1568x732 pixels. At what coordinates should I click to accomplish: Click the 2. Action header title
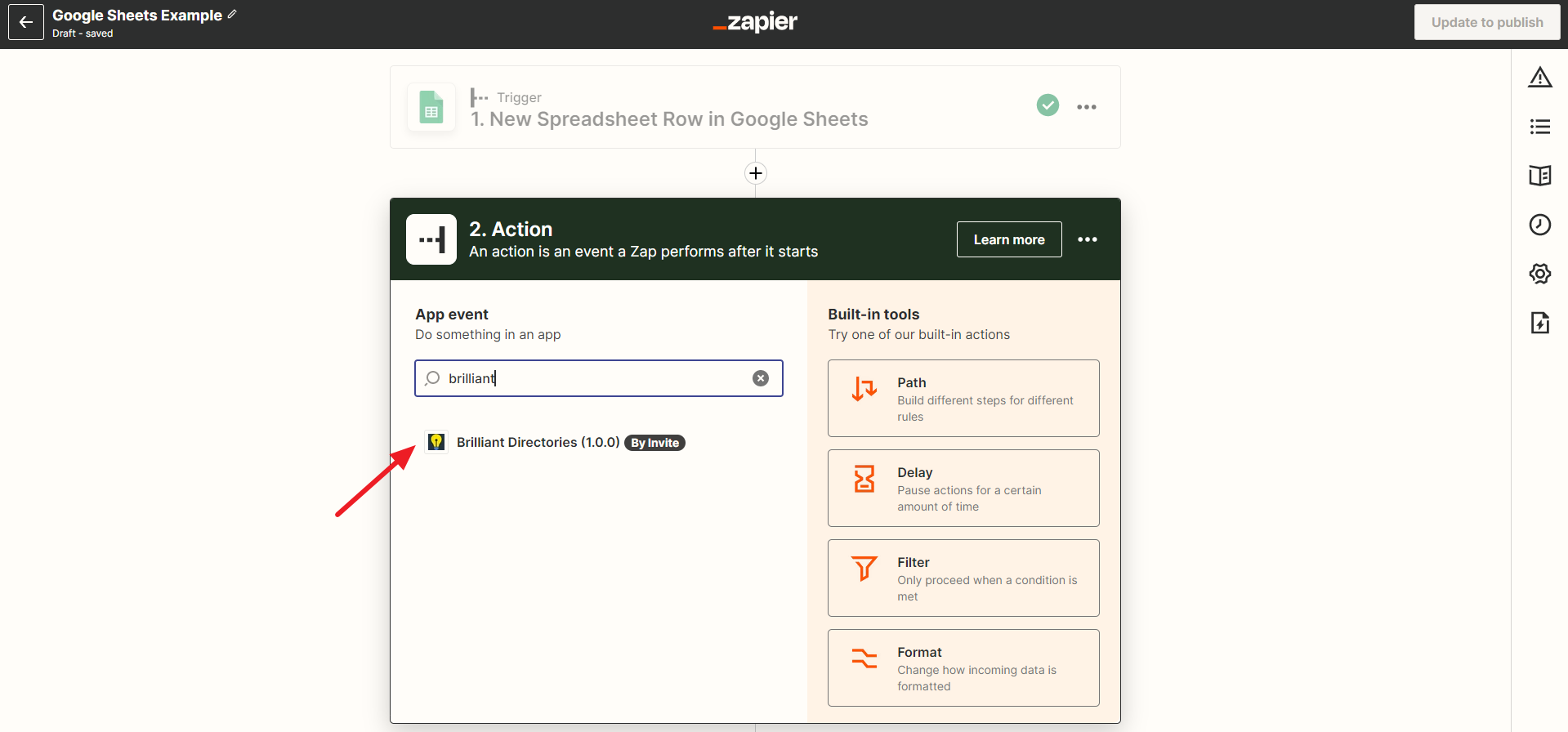coord(511,230)
